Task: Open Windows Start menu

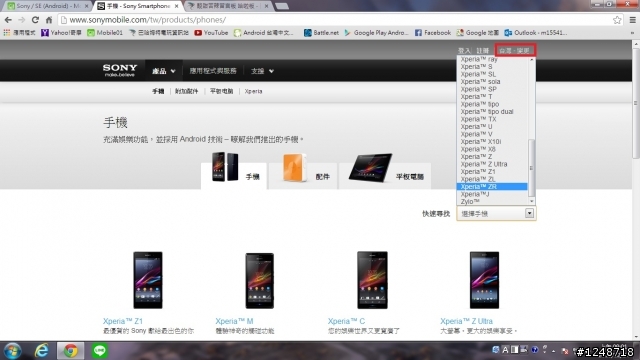Action: coord(13,351)
